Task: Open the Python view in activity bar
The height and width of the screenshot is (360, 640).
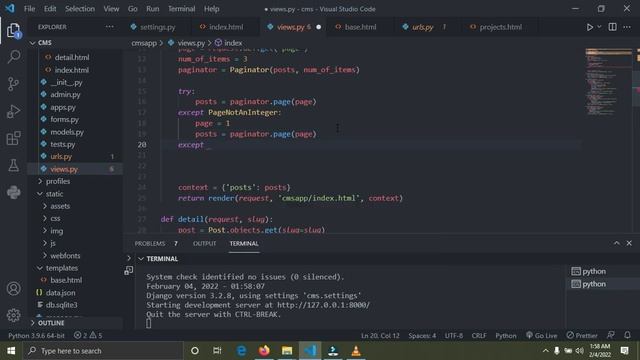Action: 13,192
